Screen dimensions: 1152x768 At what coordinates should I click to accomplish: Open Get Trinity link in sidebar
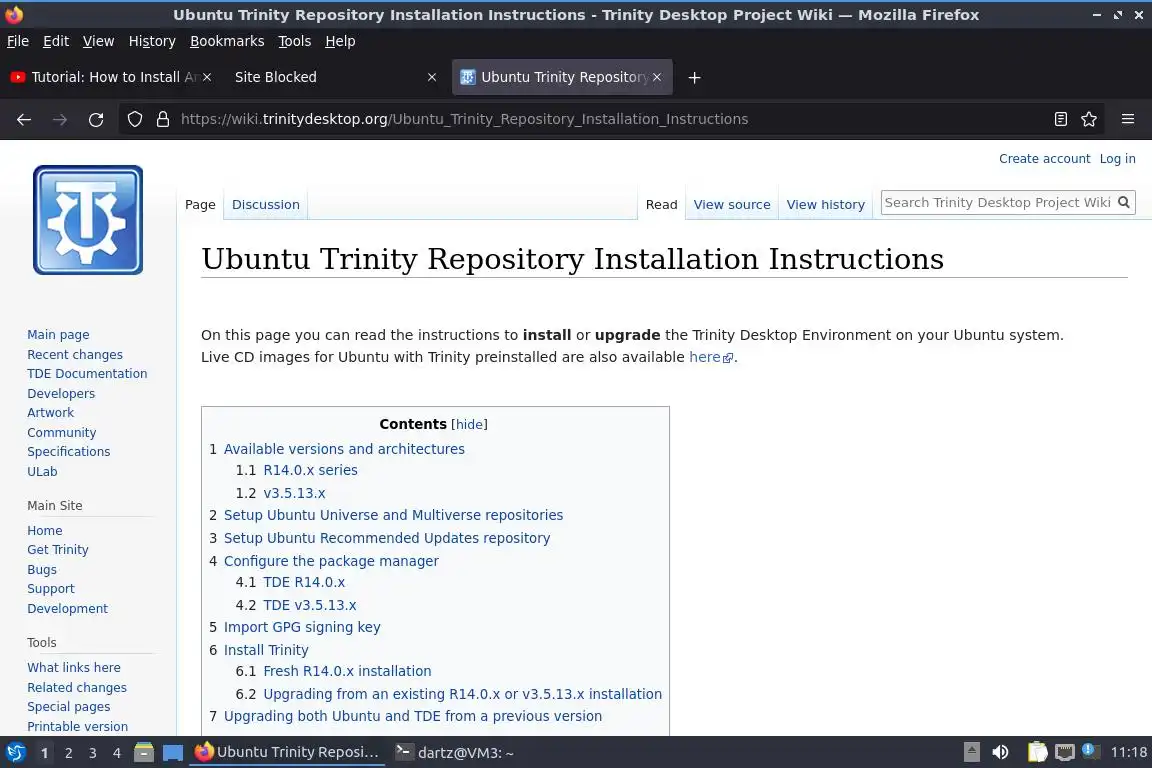57,550
